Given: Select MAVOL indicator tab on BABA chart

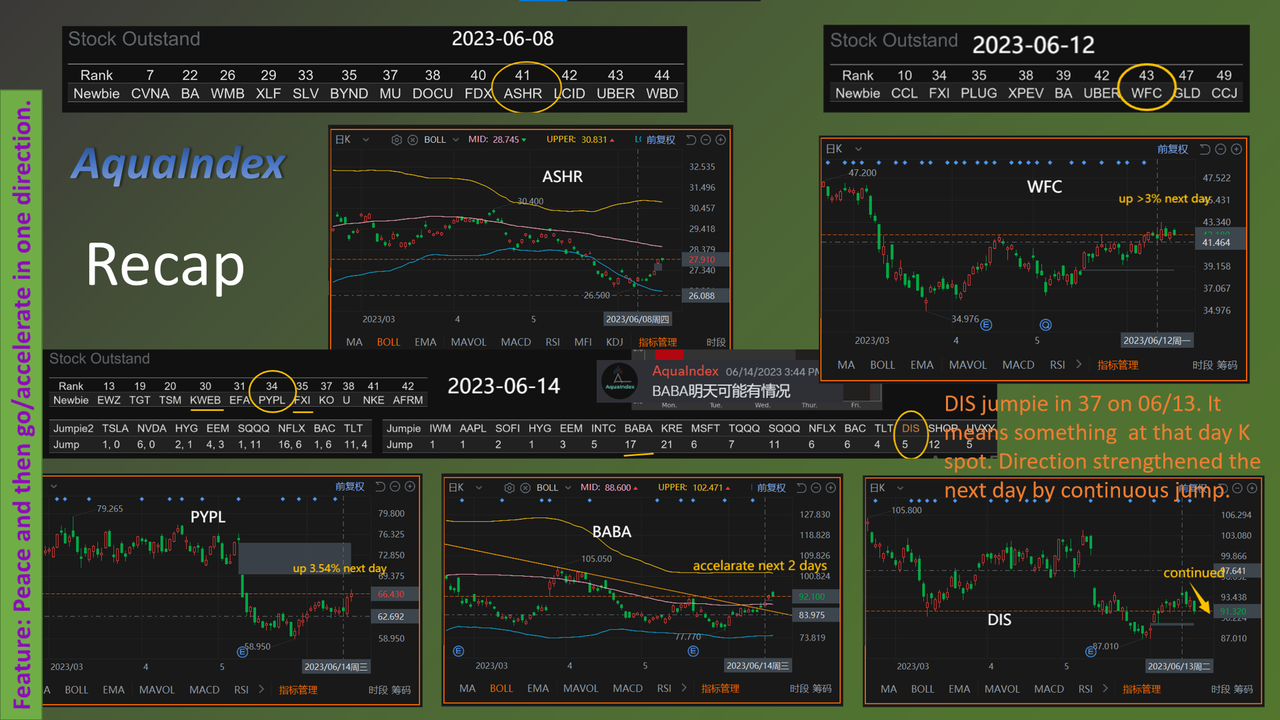Looking at the screenshot, I should (581, 688).
